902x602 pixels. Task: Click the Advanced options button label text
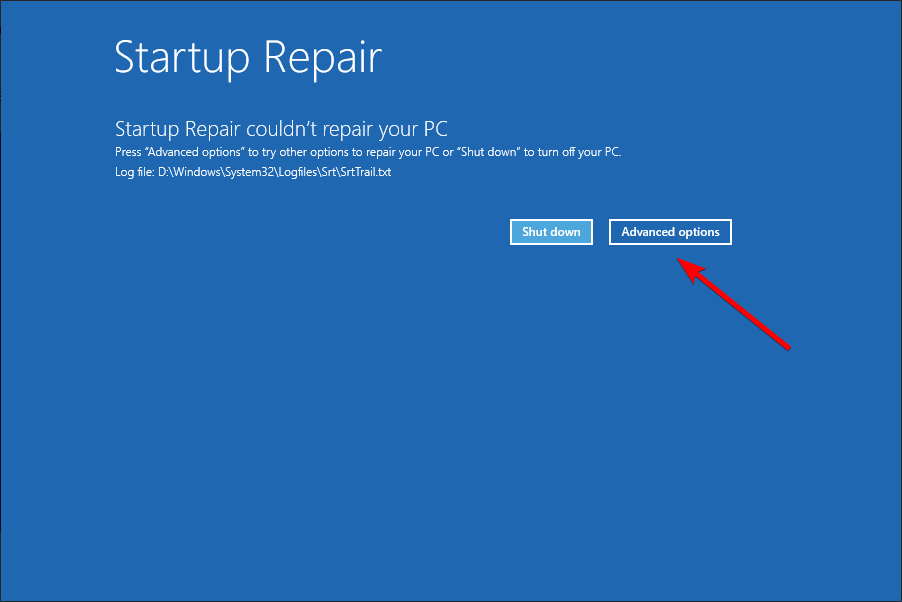point(670,231)
